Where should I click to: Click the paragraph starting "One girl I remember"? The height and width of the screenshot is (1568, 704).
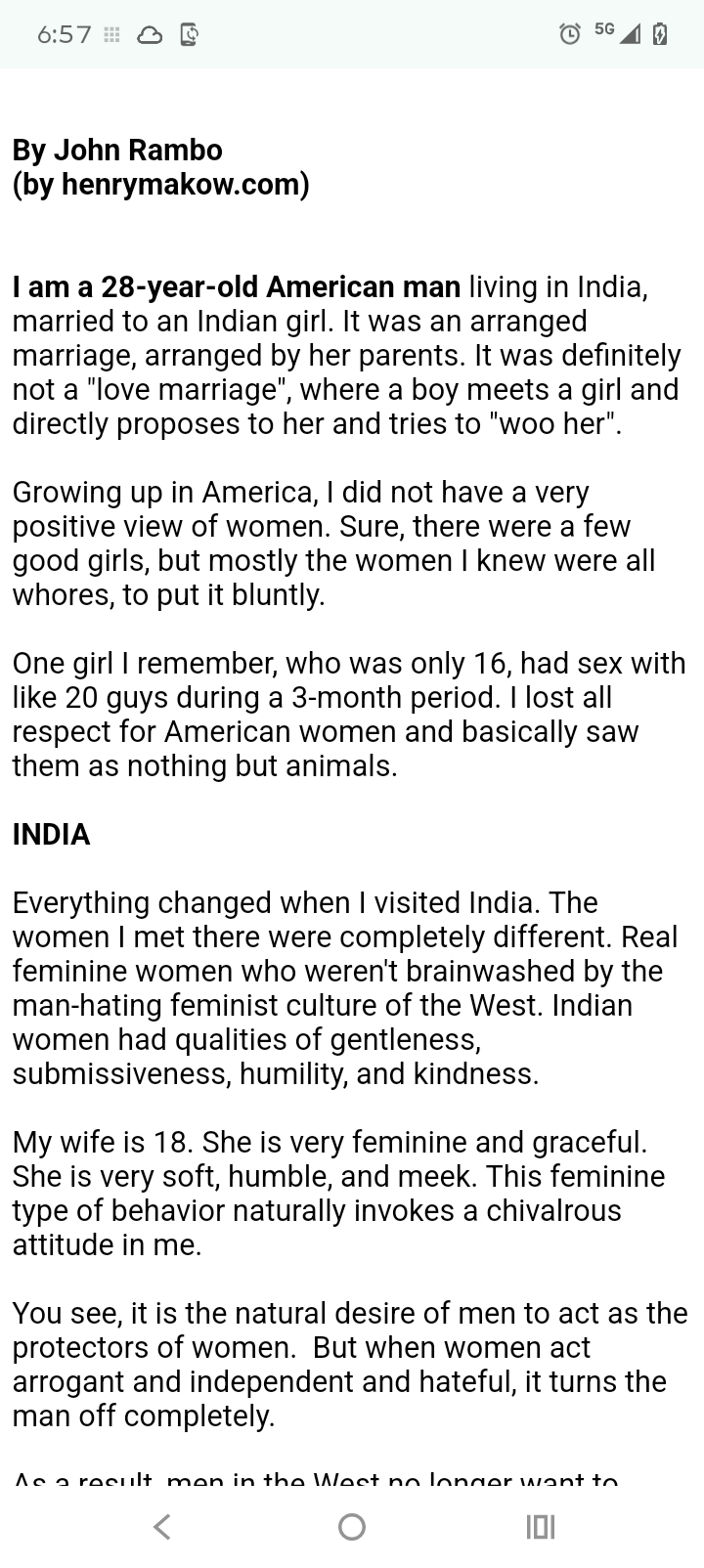coord(347,715)
